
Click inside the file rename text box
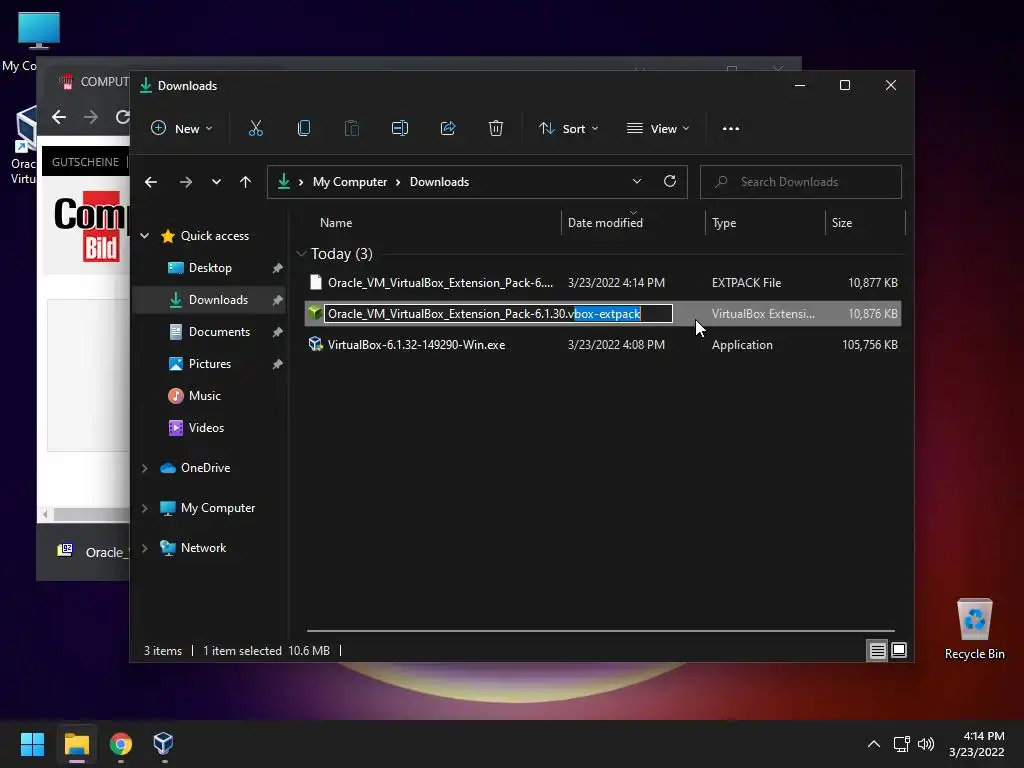498,313
